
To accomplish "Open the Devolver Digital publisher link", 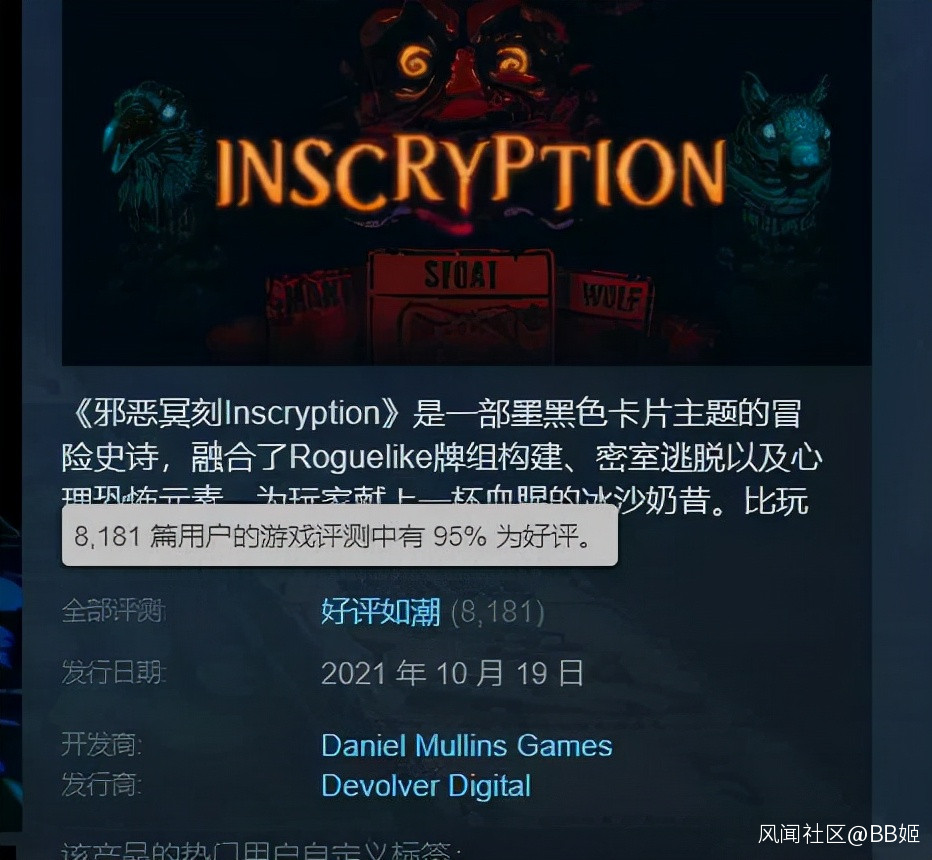I will pos(426,785).
